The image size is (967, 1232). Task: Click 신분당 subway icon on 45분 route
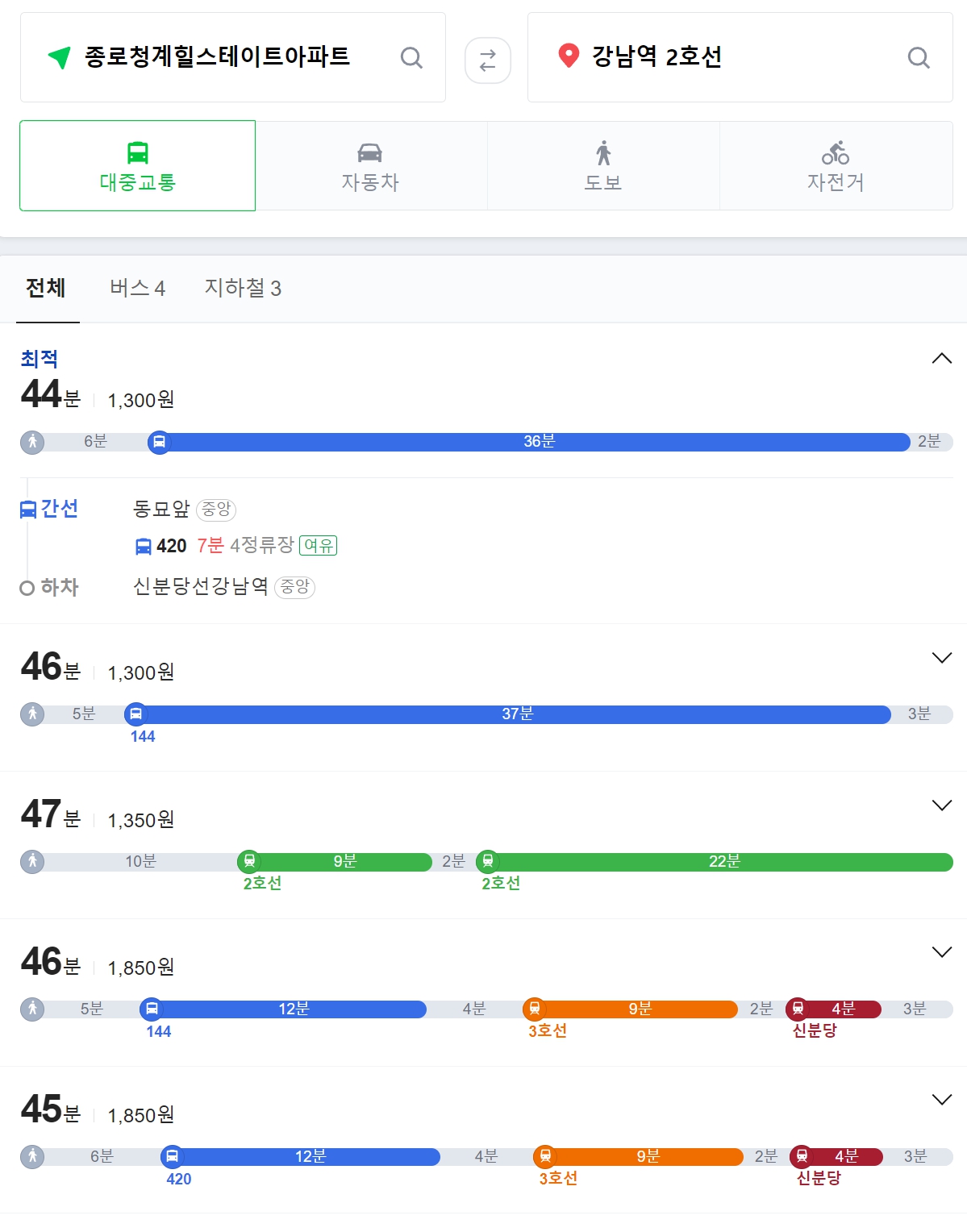point(802,1156)
